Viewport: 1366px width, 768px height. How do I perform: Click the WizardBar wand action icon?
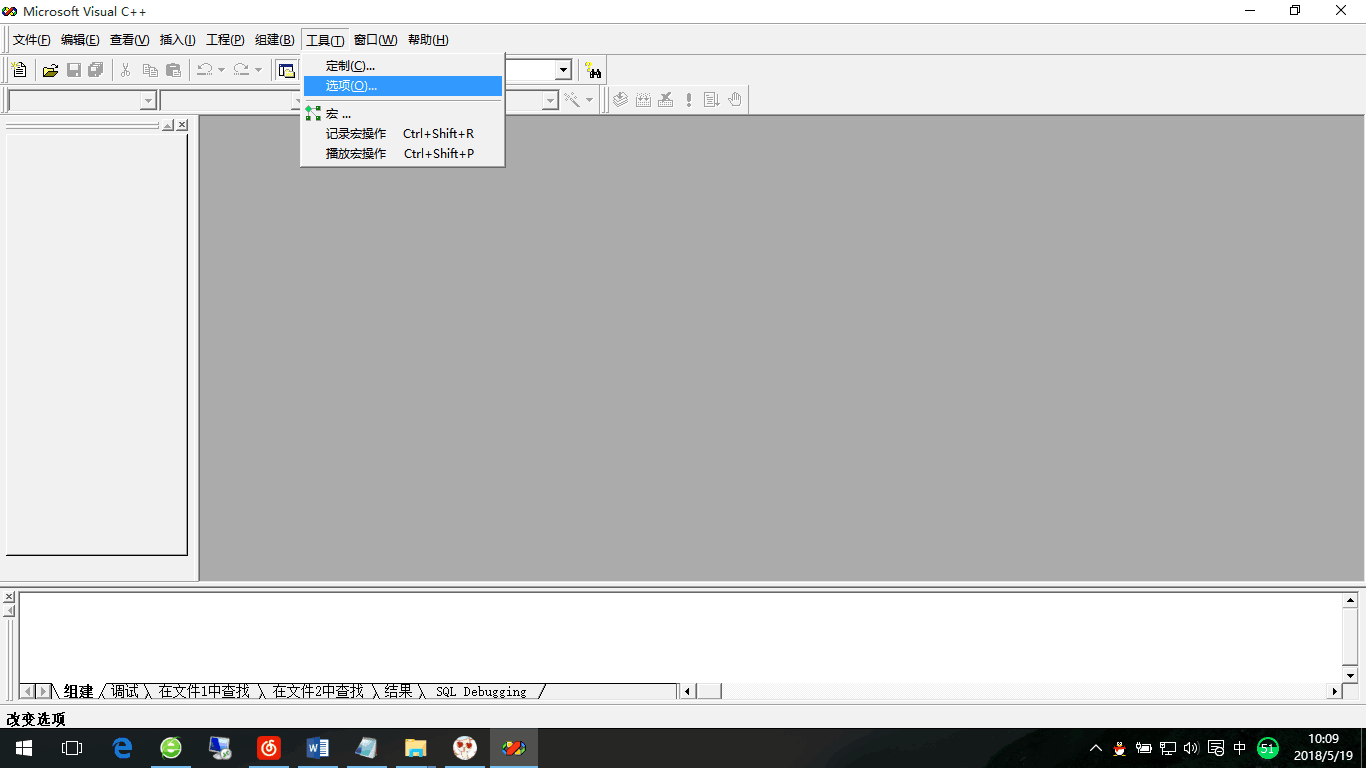(x=573, y=100)
